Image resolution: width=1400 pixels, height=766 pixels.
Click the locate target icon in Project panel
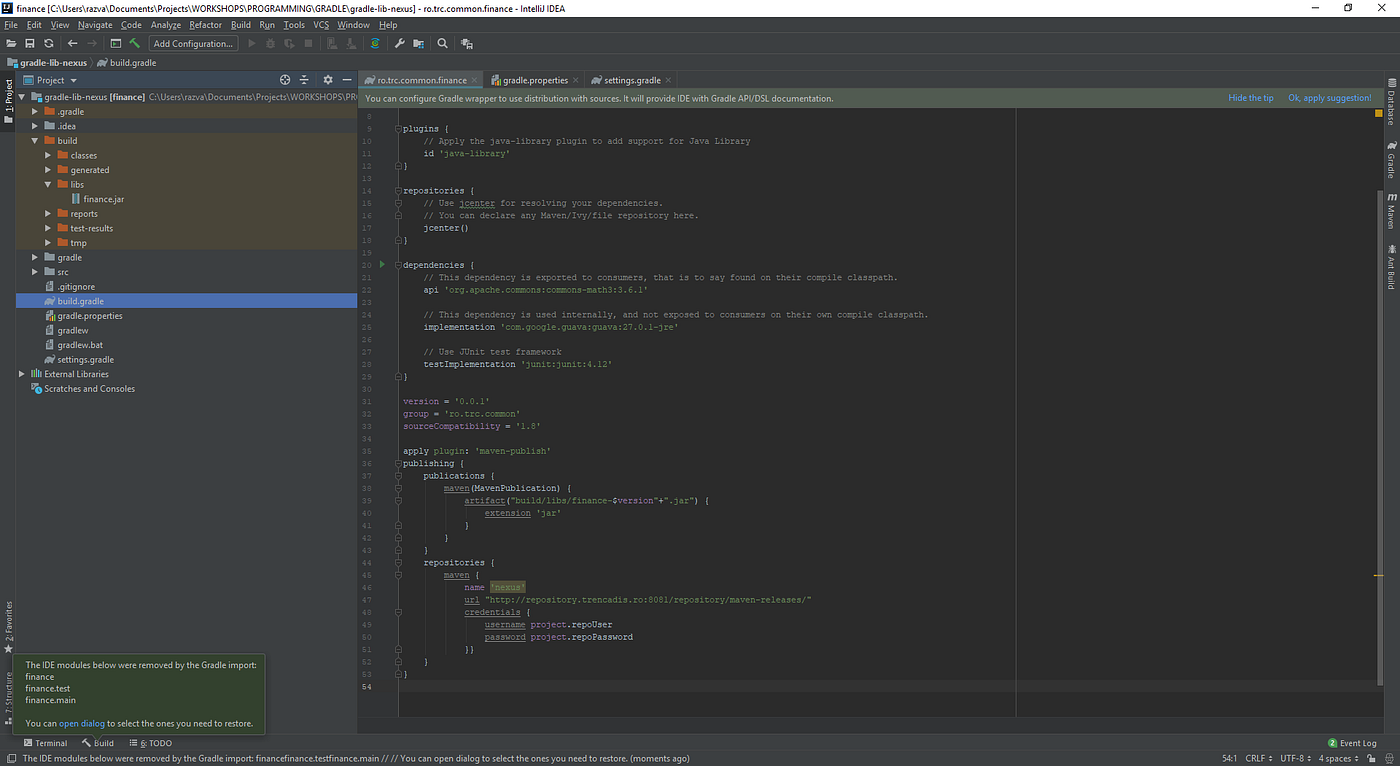tap(285, 80)
